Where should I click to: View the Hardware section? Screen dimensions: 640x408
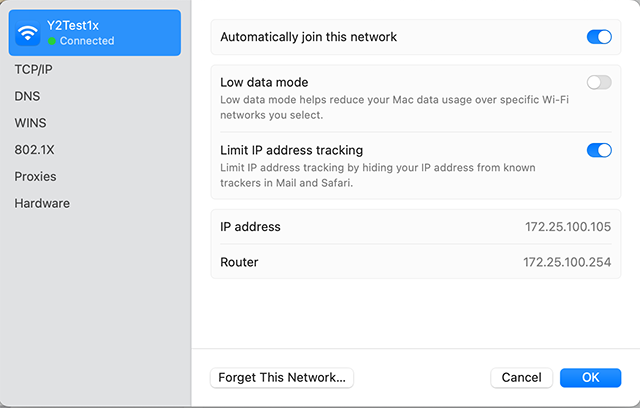pyautogui.click(x=42, y=203)
